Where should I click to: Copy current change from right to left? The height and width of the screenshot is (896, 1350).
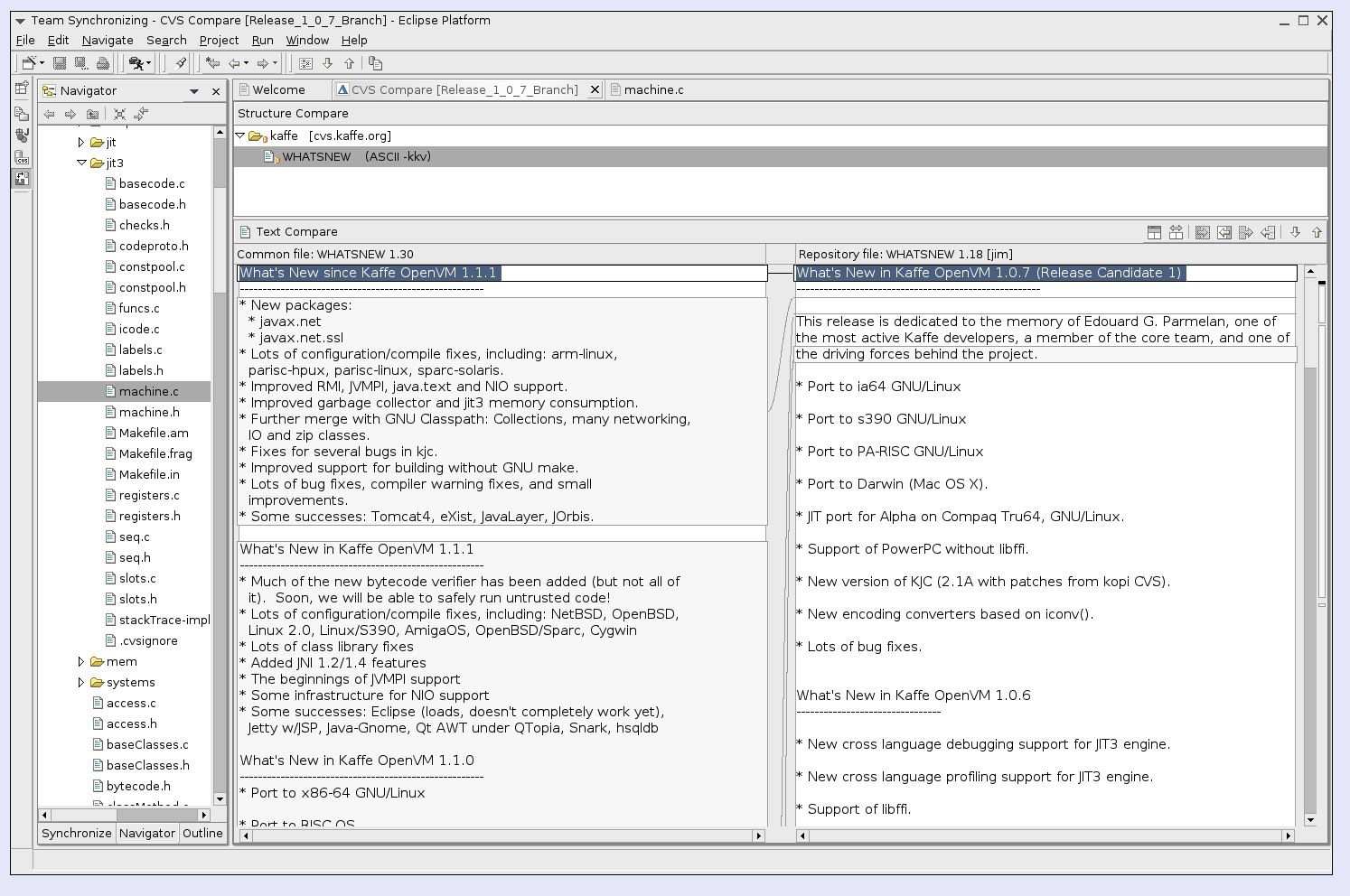point(1268,232)
